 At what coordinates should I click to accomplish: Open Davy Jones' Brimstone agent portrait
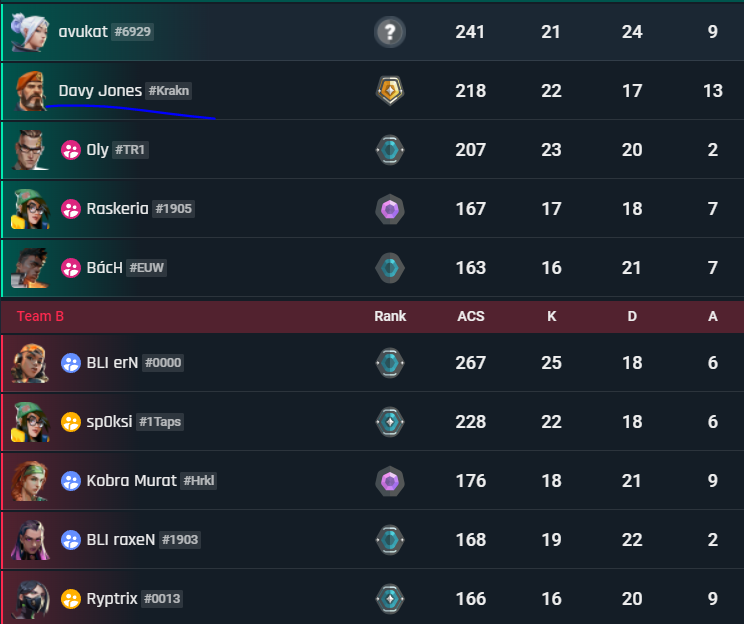(30, 91)
